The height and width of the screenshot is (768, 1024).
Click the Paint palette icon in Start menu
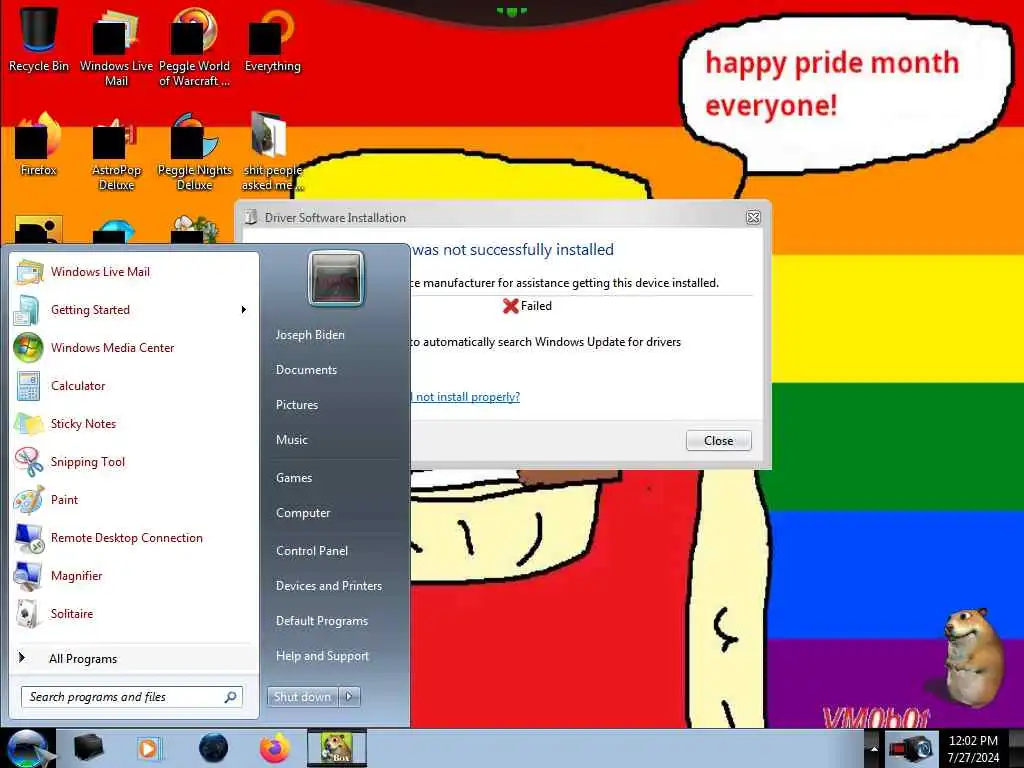(x=29, y=500)
